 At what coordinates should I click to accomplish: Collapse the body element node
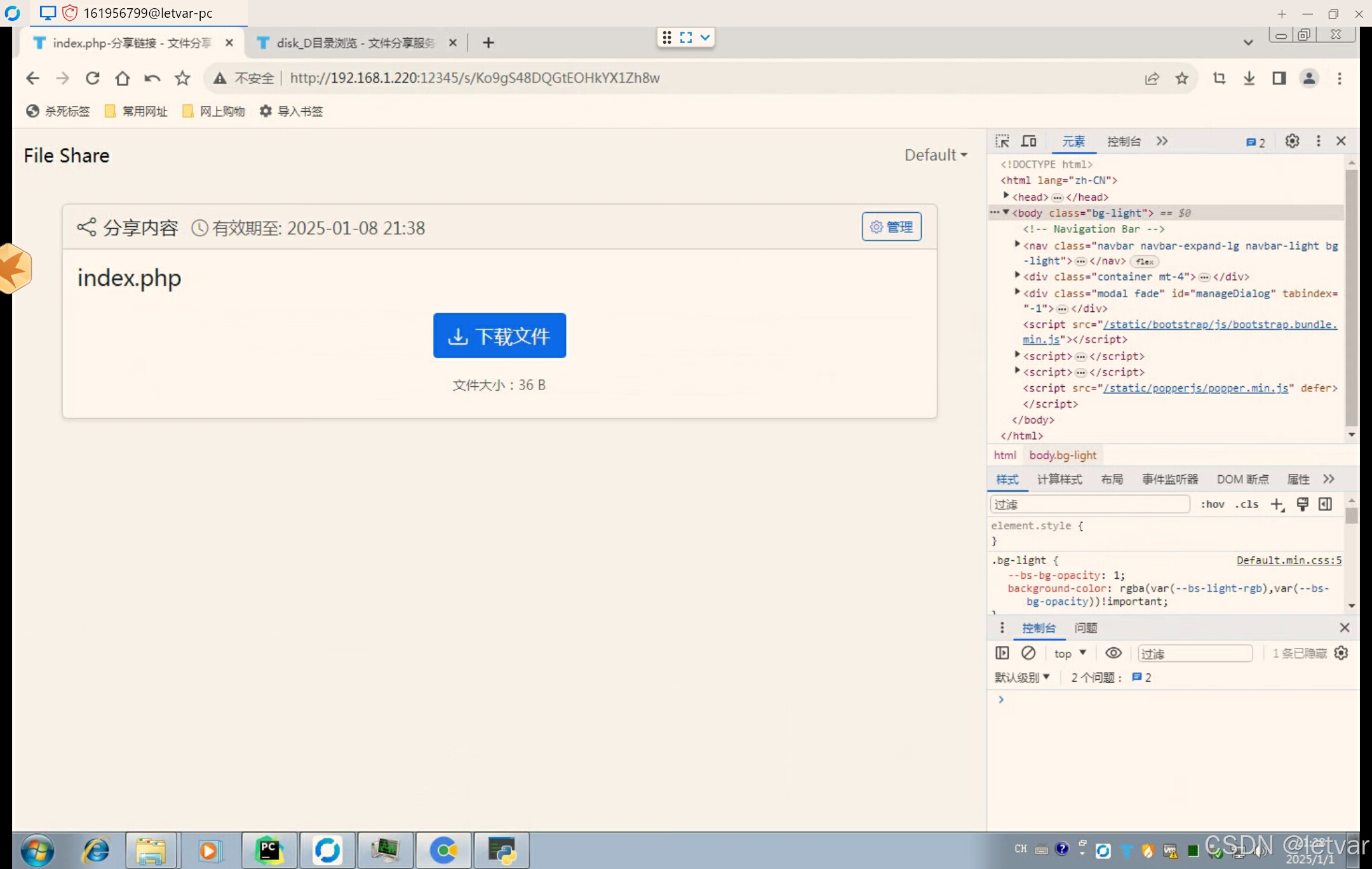point(1006,212)
